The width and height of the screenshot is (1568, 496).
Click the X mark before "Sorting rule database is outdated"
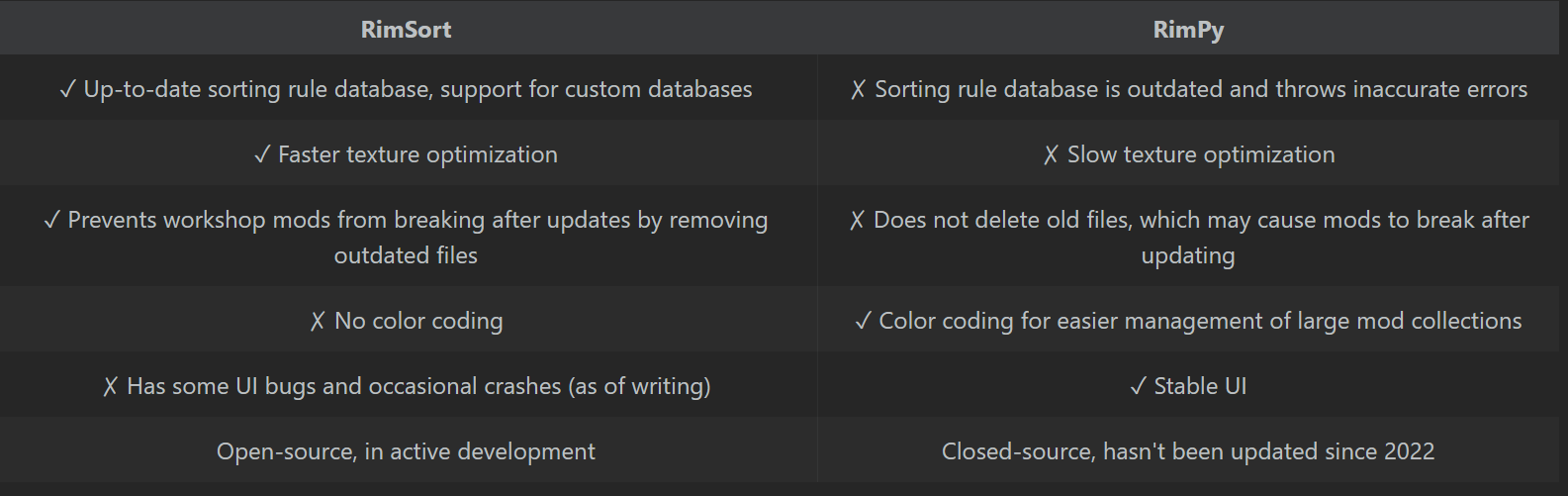point(858,89)
